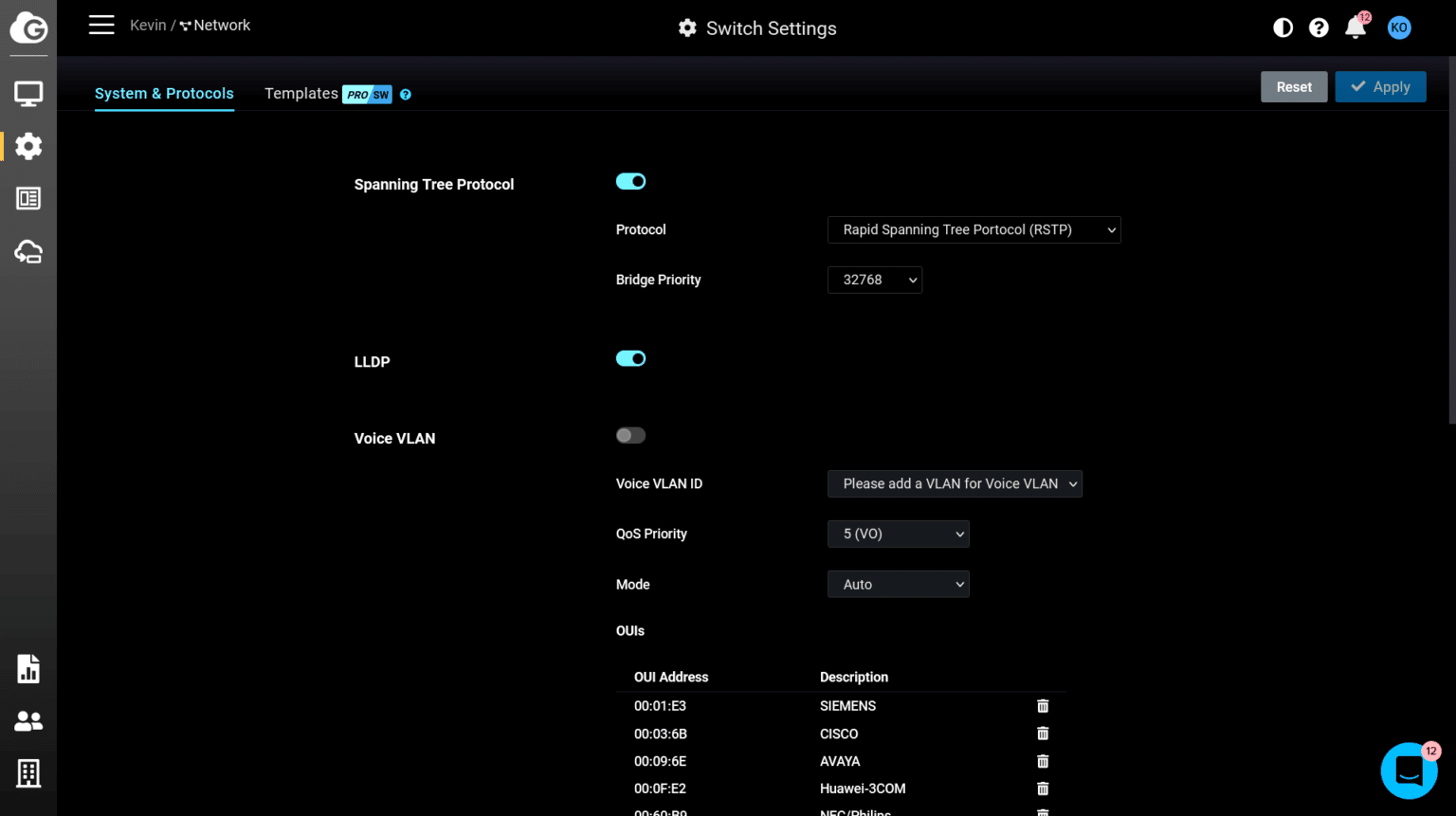
Task: Open the cloud sync icon in sidebar
Action: (x=28, y=251)
